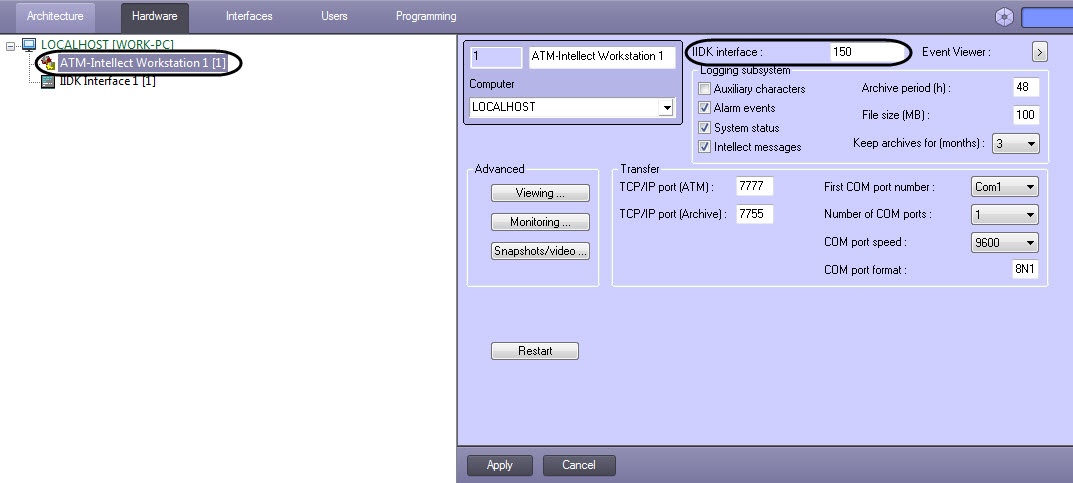Select LOCALHOST [WORK-PC] in tree
Image resolution: width=1073 pixels, height=483 pixels.
107,44
